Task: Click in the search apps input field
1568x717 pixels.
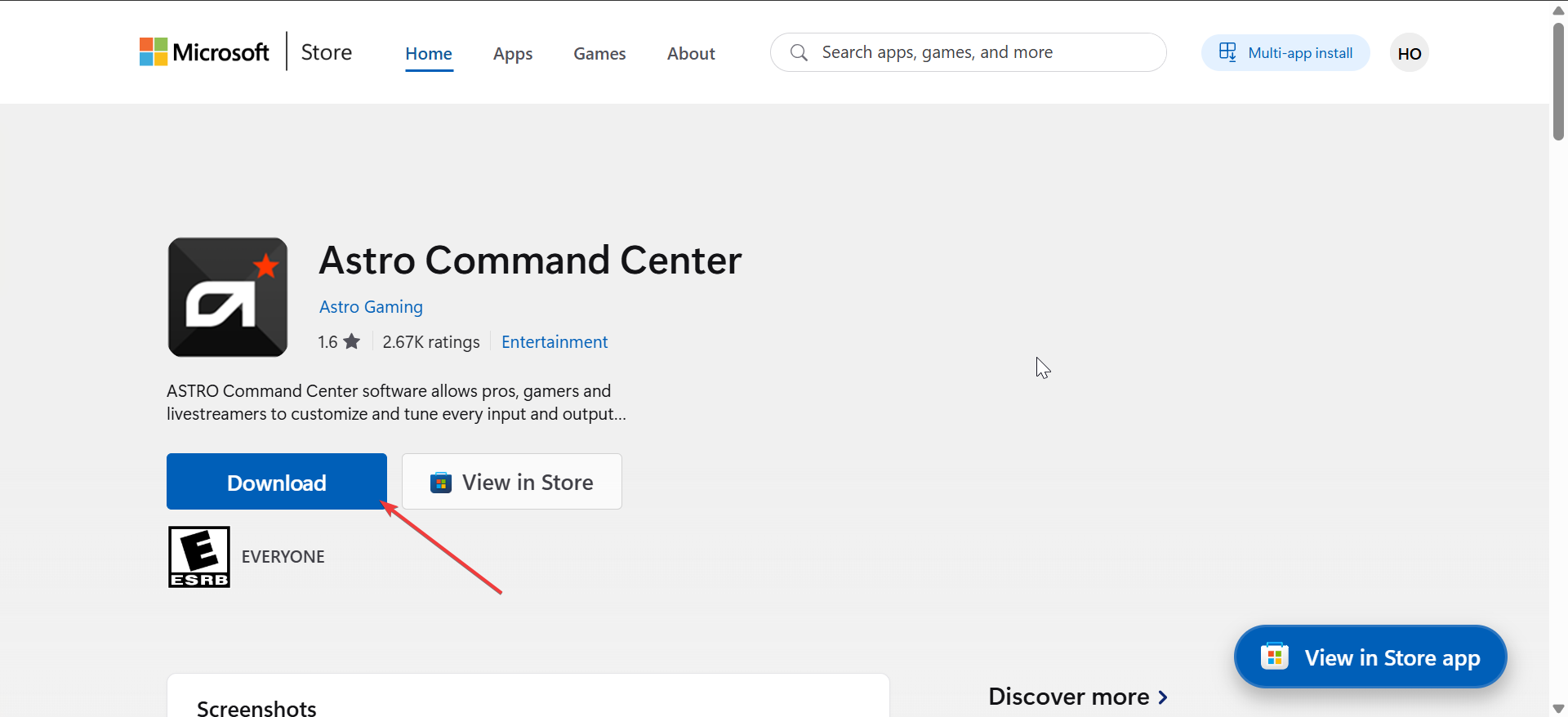Action: [980, 53]
